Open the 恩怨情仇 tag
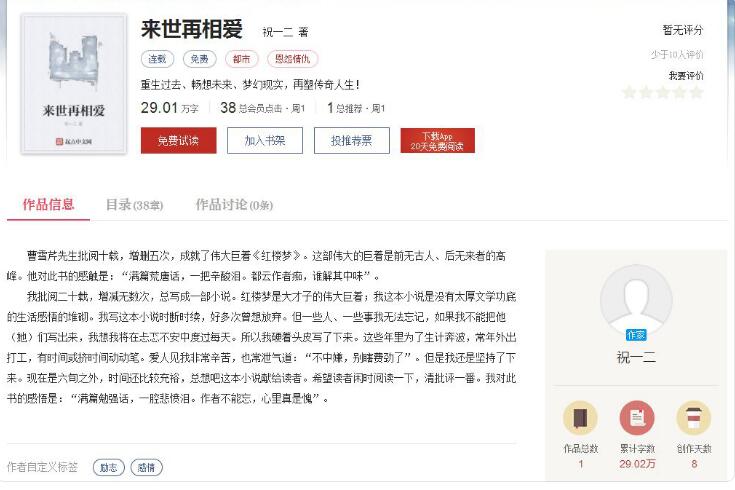Image resolution: width=735 pixels, height=490 pixels. (292, 59)
